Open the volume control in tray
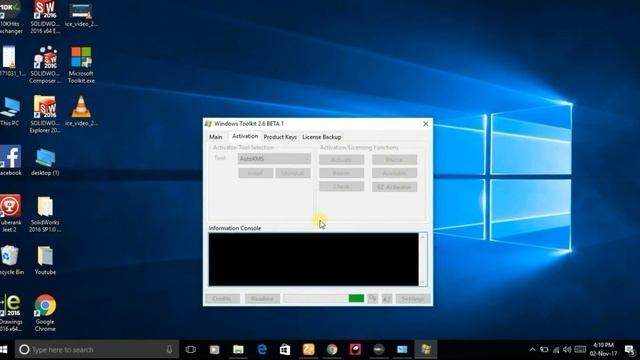Viewport: 640px width, 360px height. tap(567, 349)
